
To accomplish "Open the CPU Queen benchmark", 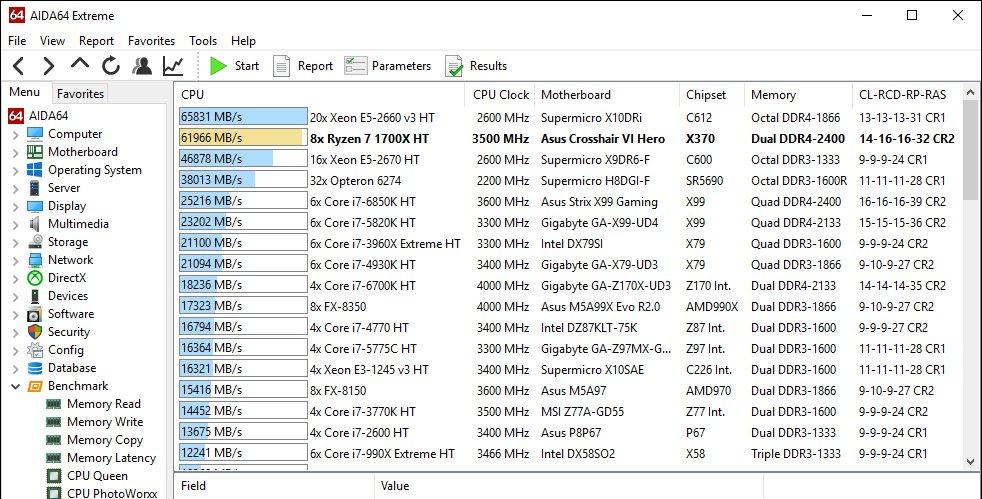I will pos(97,476).
